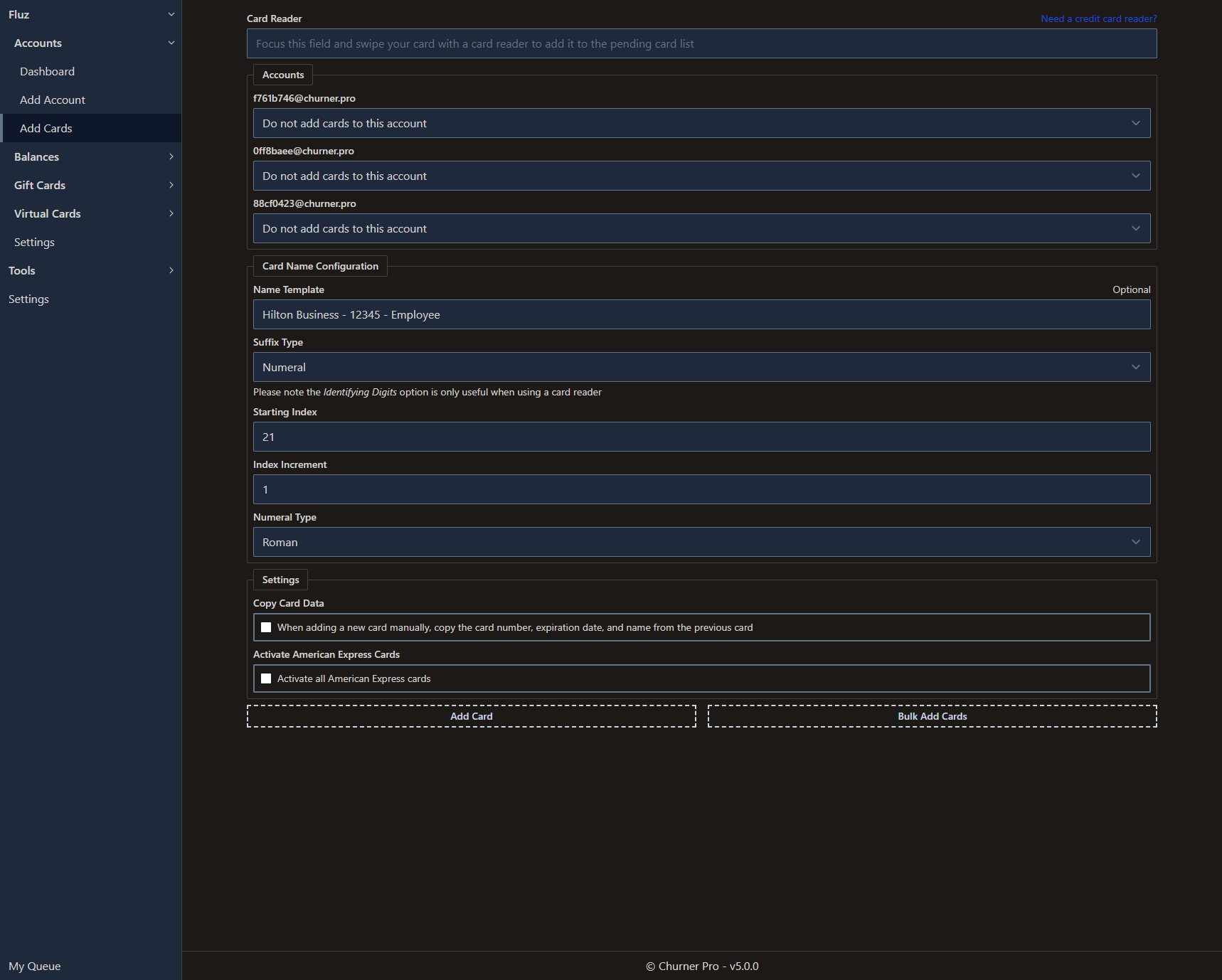1222x980 pixels.
Task: Click the Bulk Add Cards button
Action: (x=932, y=716)
